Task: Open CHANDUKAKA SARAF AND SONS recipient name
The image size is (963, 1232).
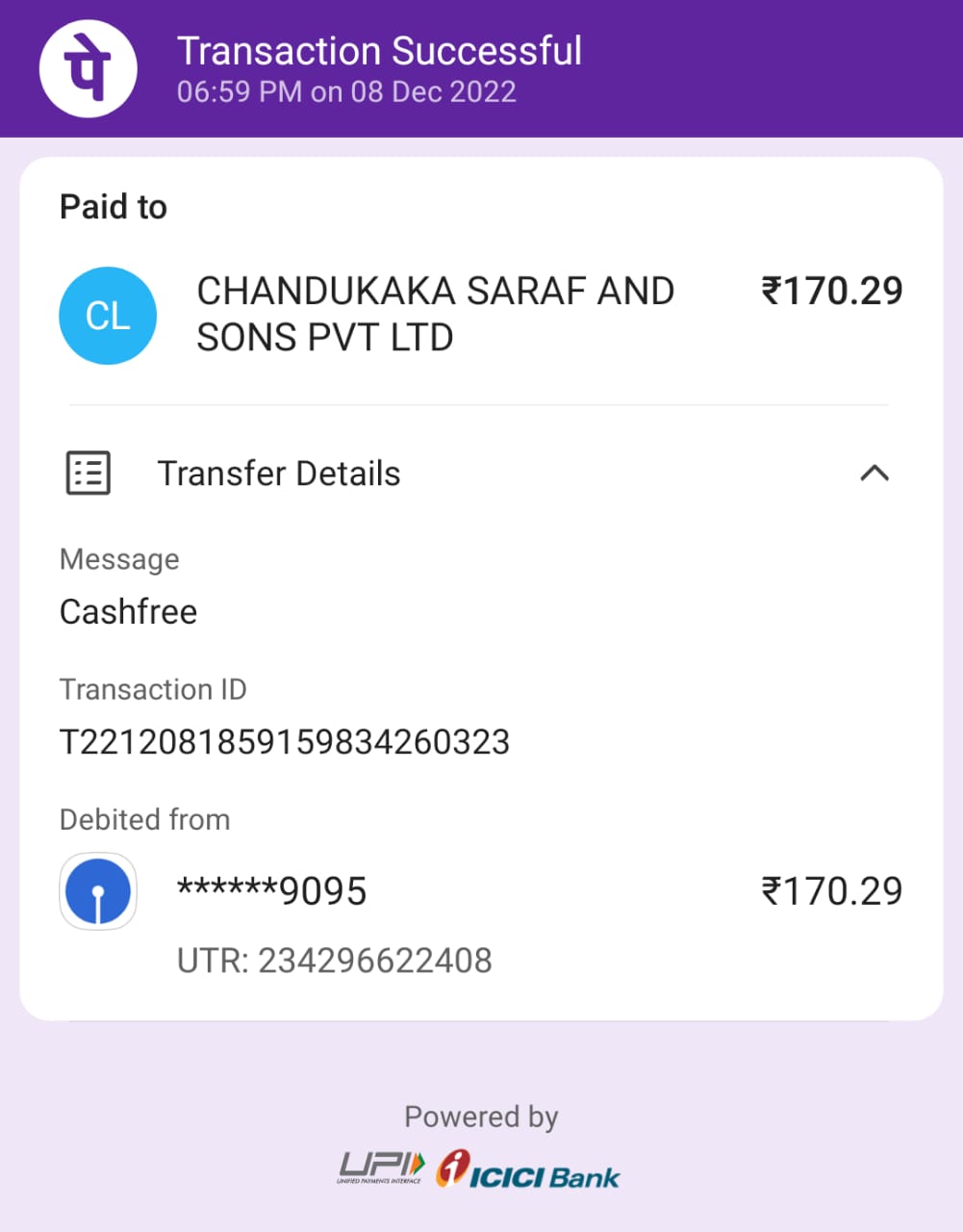Action: (435, 315)
